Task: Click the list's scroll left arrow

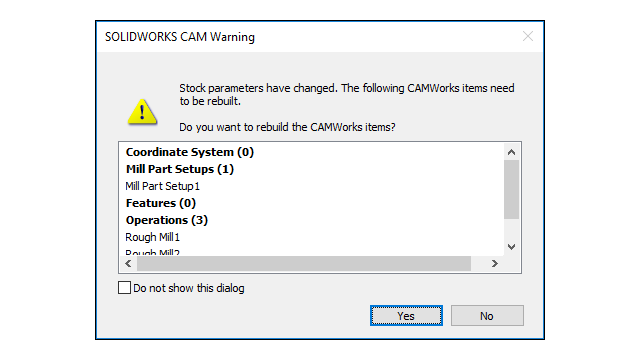Action: 128,264
